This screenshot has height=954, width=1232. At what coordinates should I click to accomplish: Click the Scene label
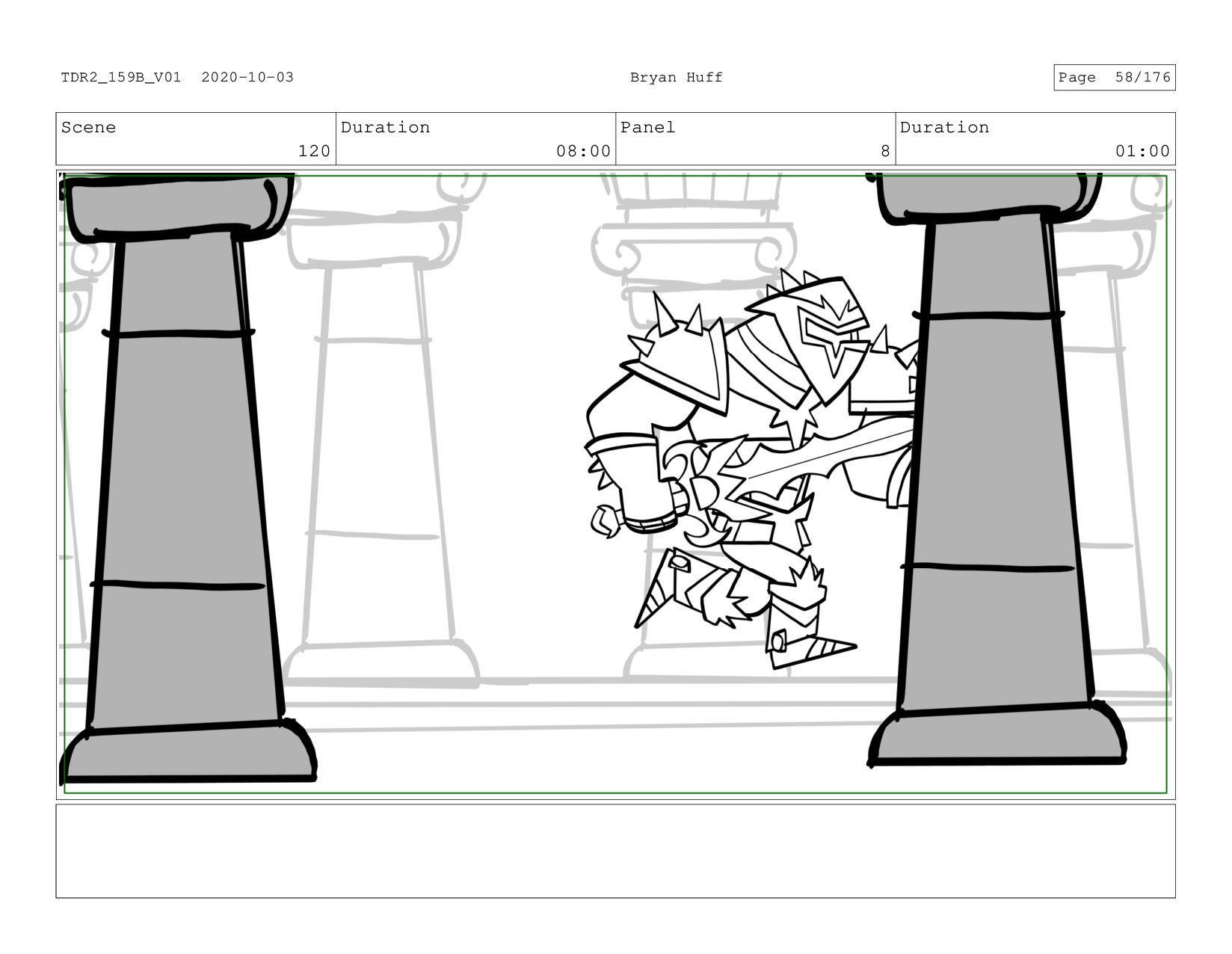pos(88,127)
